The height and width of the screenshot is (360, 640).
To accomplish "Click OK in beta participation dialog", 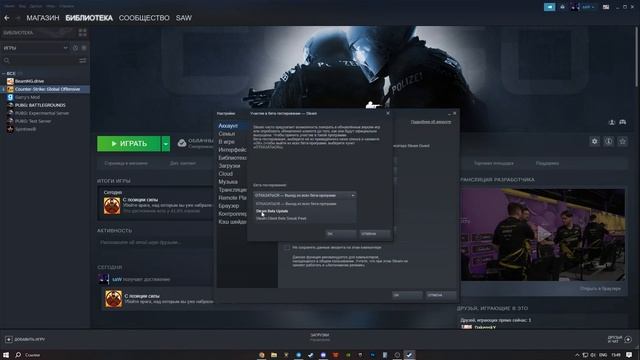I will (x=341, y=234).
